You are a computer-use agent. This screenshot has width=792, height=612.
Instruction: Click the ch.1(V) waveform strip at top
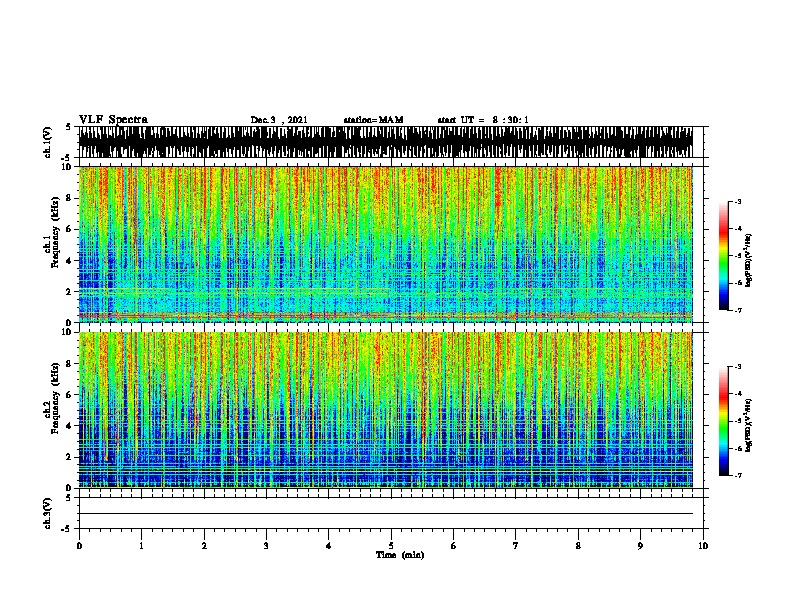click(x=385, y=142)
